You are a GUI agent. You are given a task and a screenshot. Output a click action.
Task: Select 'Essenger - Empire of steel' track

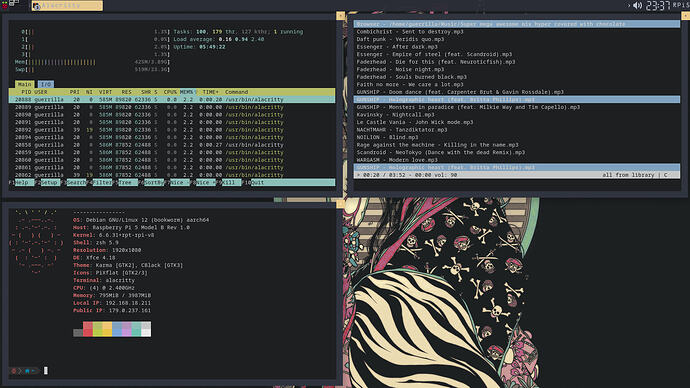[434, 54]
